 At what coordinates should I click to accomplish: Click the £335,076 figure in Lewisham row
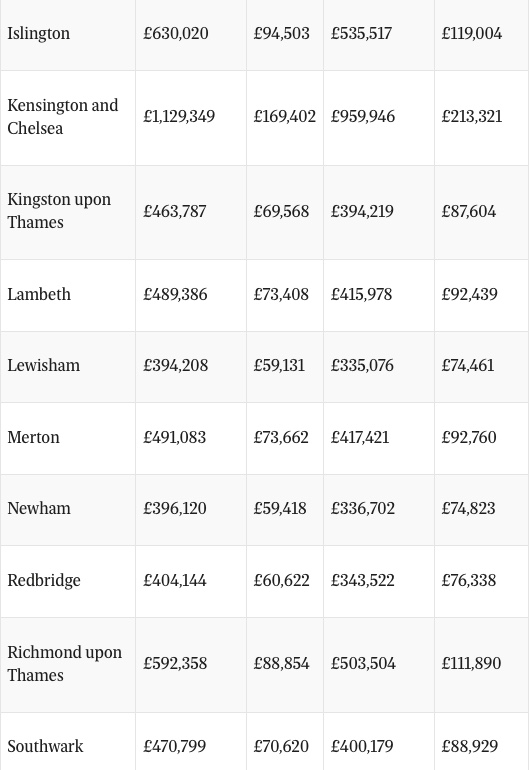pyautogui.click(x=362, y=365)
